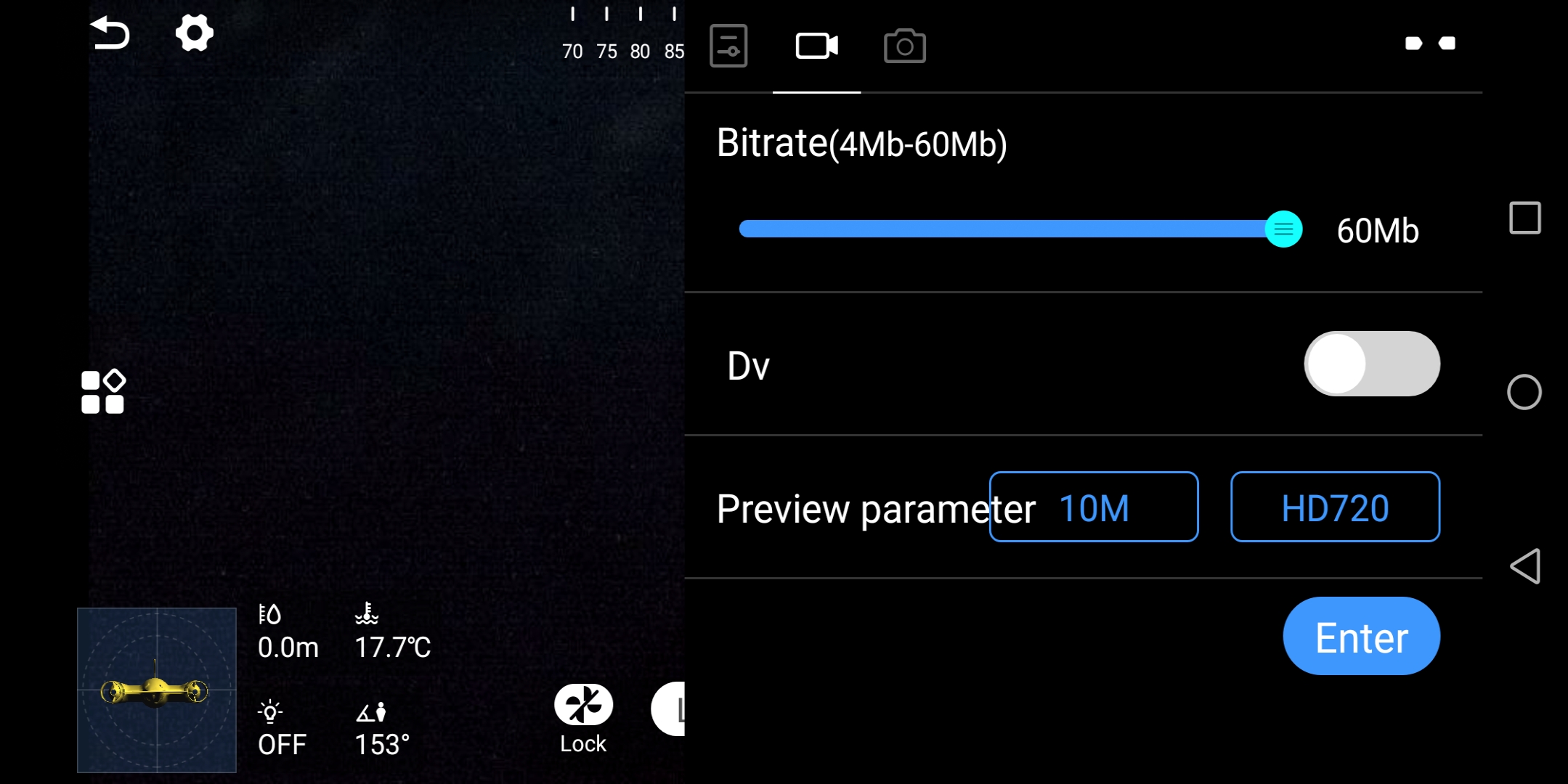This screenshot has height=784, width=1568.
Task: Open the settings gear icon
Action: (x=195, y=33)
